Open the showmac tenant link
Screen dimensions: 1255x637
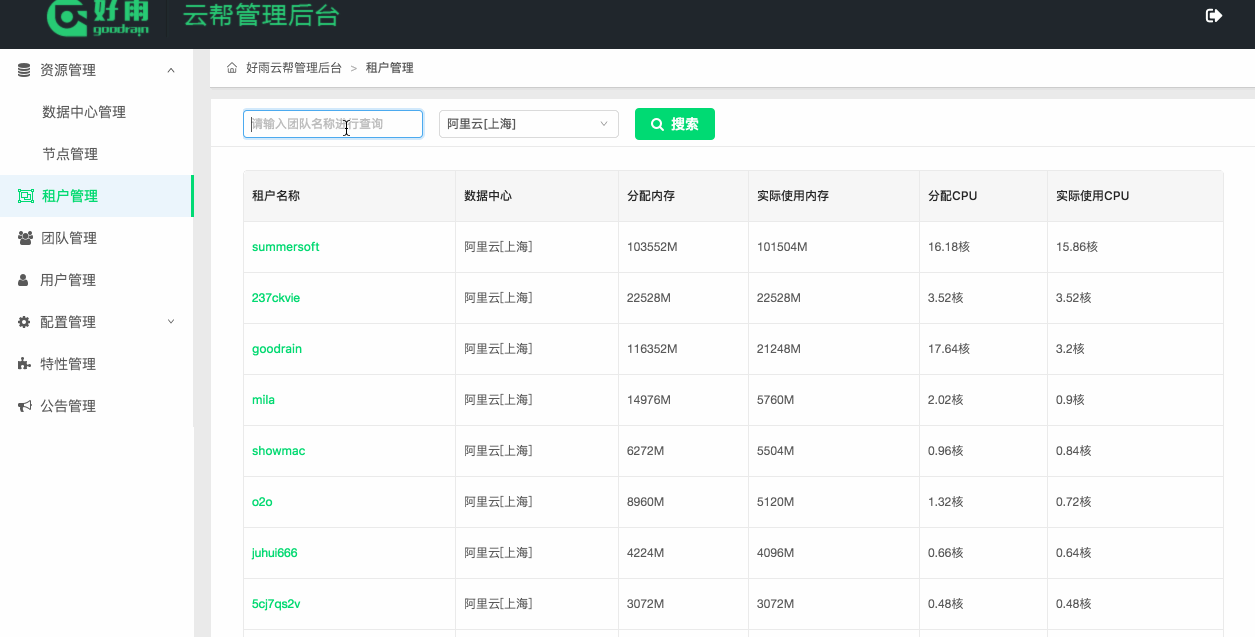coord(279,451)
